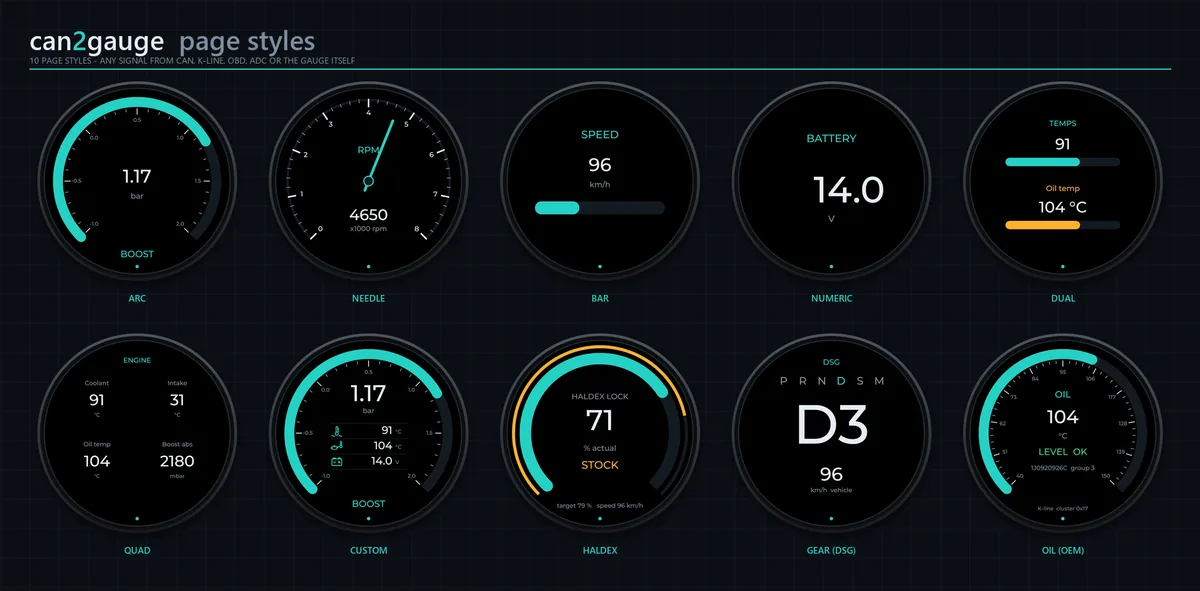
Task: Click the coolant temperature icon in Custom gauge
Action: point(337,431)
